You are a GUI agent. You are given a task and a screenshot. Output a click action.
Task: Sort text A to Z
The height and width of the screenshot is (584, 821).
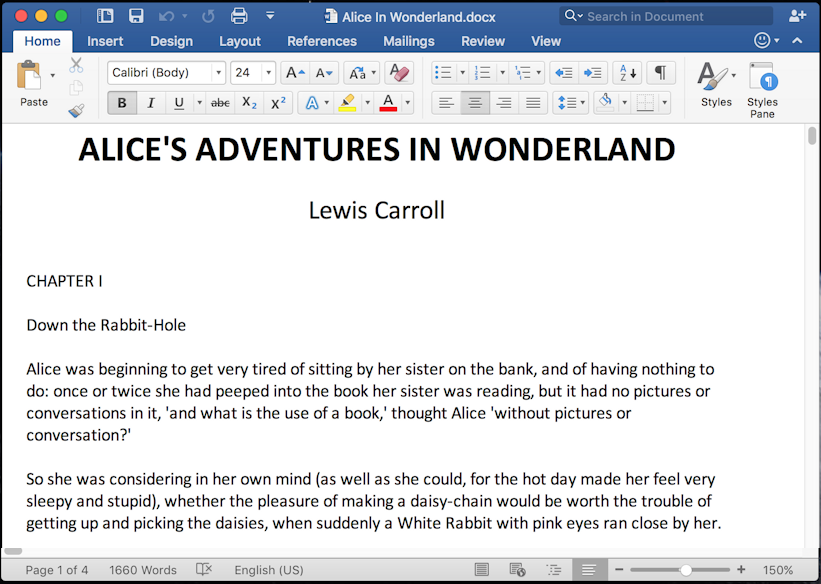click(x=627, y=73)
